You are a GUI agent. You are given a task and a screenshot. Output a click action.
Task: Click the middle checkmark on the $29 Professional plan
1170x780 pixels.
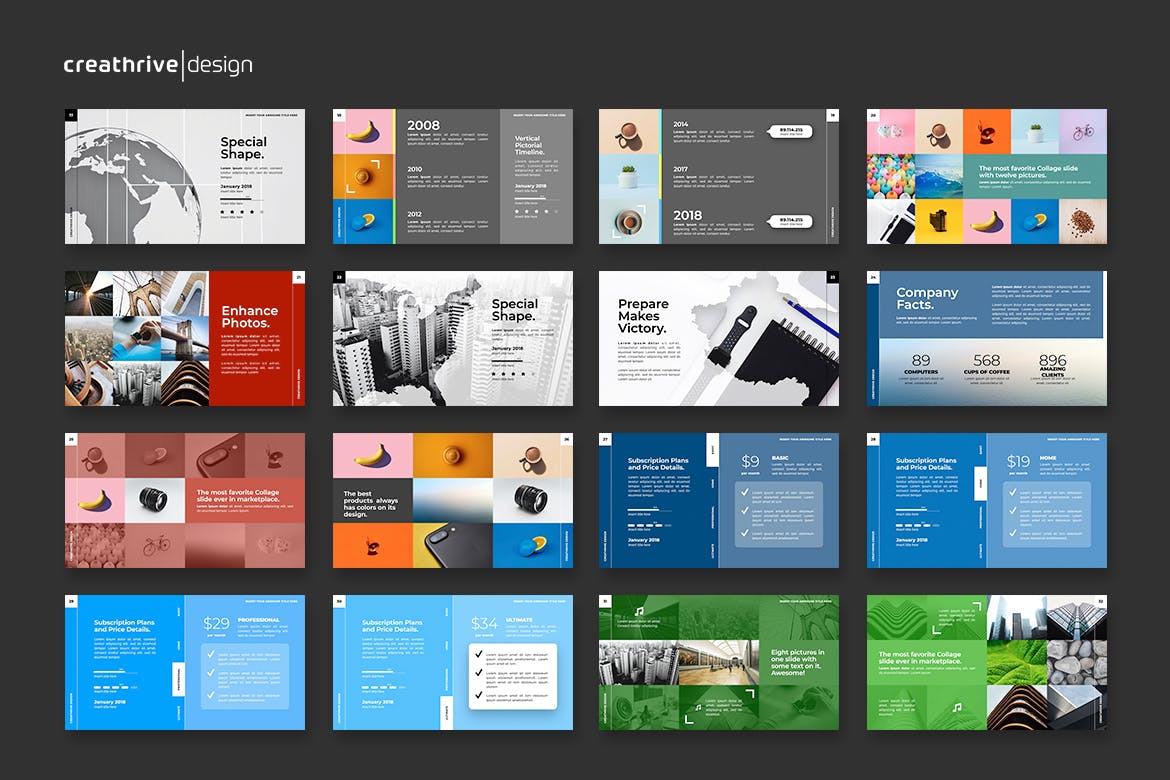210,675
